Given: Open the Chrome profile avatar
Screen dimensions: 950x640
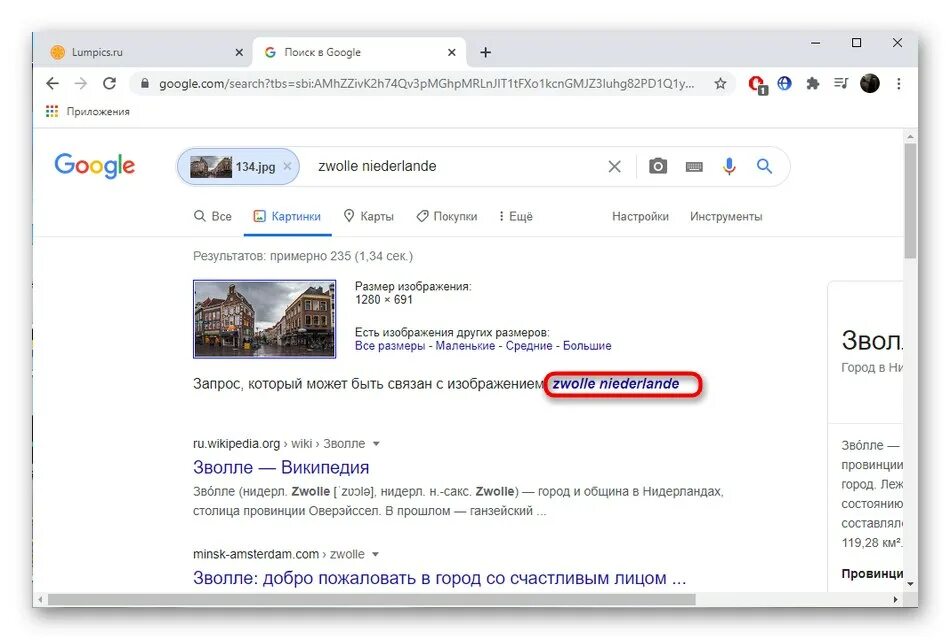Looking at the screenshot, I should 869,84.
